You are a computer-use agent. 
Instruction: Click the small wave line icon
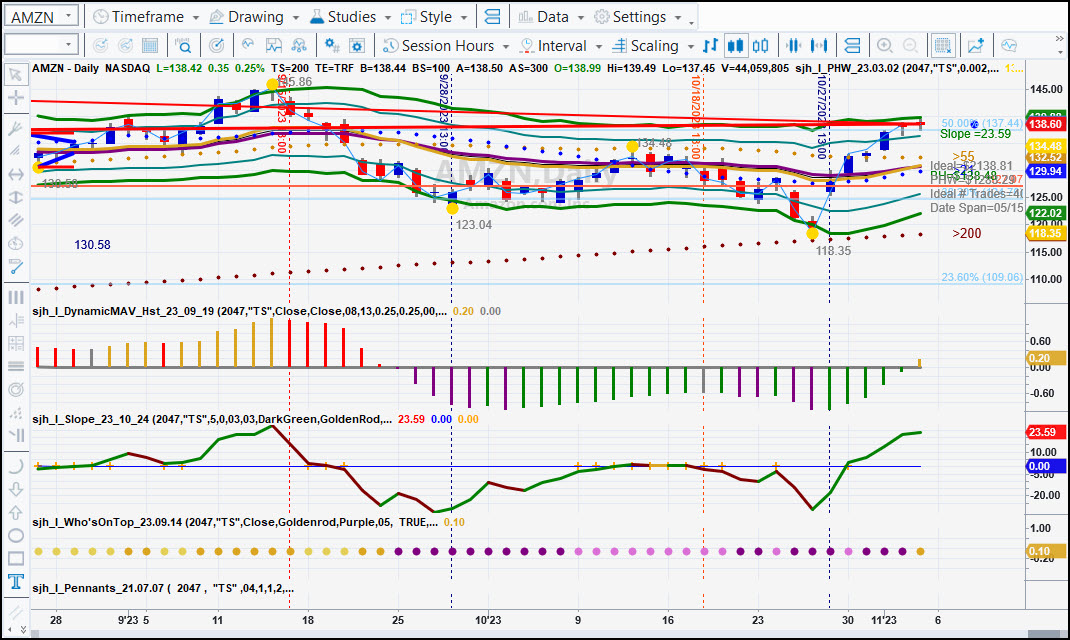click(248, 44)
